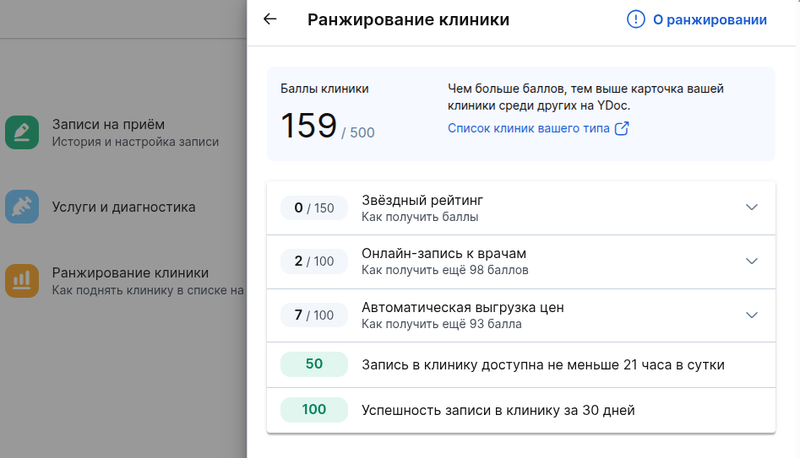Click 'Автоматическая выгрузка цен' row title
This screenshot has width=800, height=458.
463,308
